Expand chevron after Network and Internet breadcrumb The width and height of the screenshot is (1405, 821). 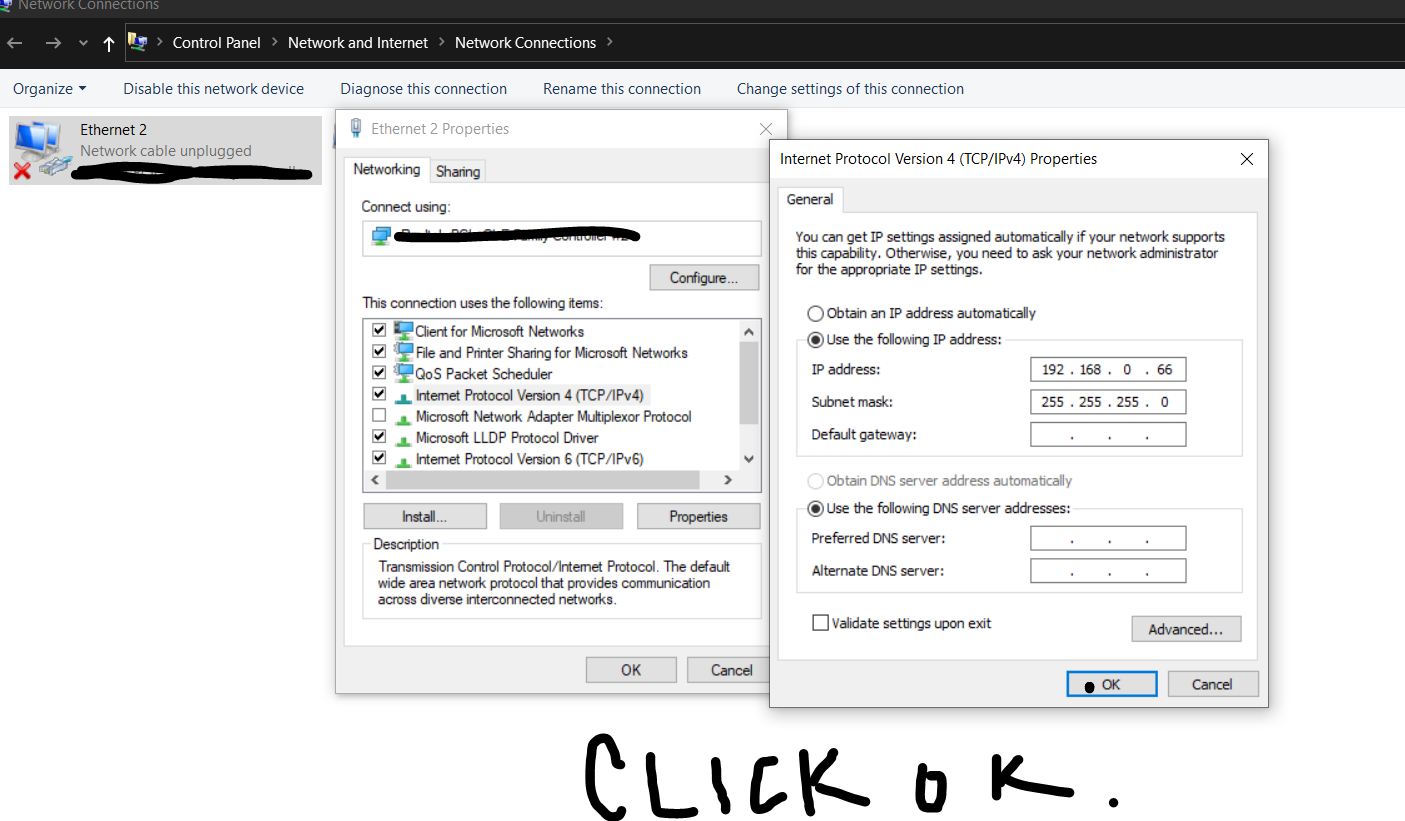[x=442, y=43]
